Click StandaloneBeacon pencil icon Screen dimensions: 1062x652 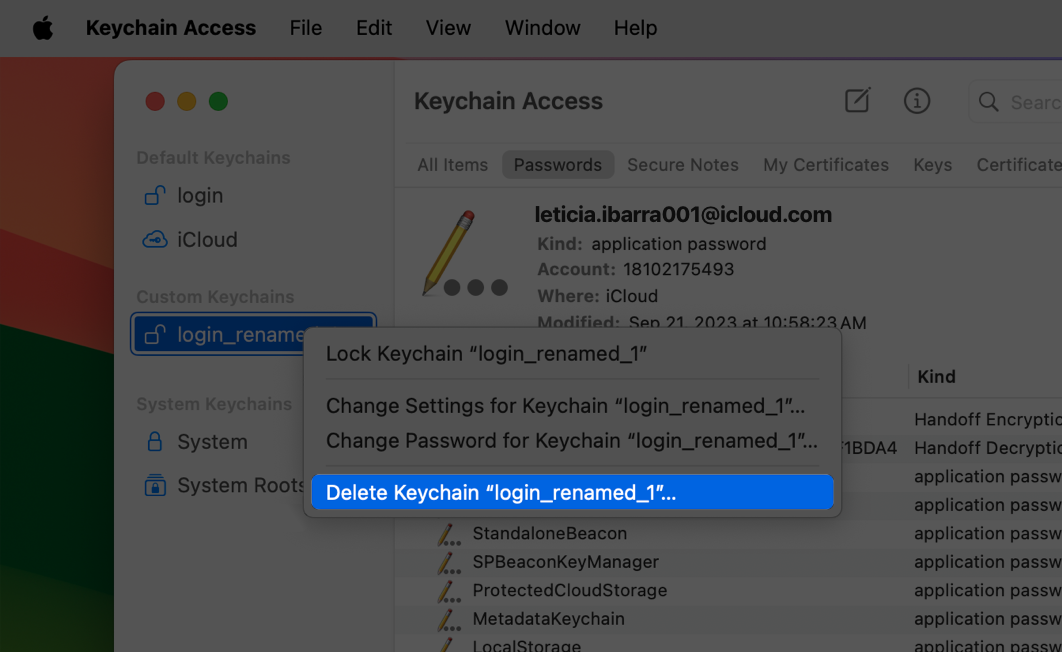point(447,534)
